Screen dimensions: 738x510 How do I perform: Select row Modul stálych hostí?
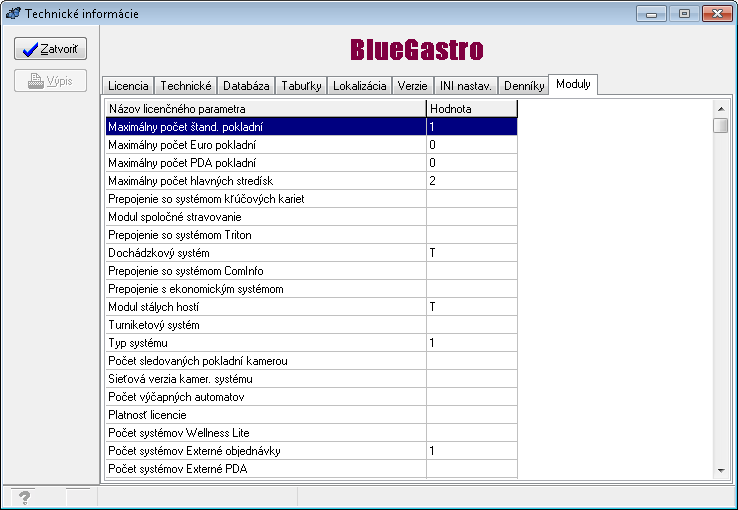click(x=312, y=307)
